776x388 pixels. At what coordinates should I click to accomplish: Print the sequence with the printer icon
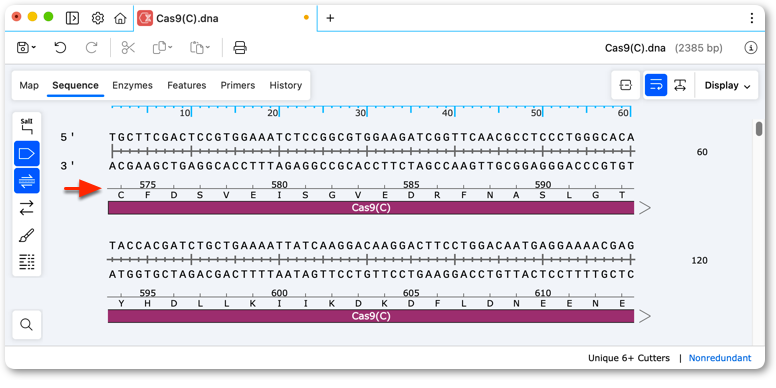pyautogui.click(x=240, y=48)
